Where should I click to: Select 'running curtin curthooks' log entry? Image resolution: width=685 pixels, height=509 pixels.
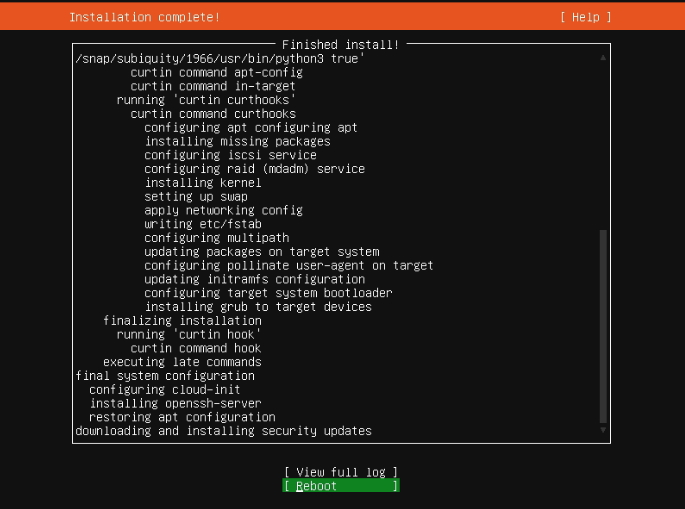tap(206, 100)
